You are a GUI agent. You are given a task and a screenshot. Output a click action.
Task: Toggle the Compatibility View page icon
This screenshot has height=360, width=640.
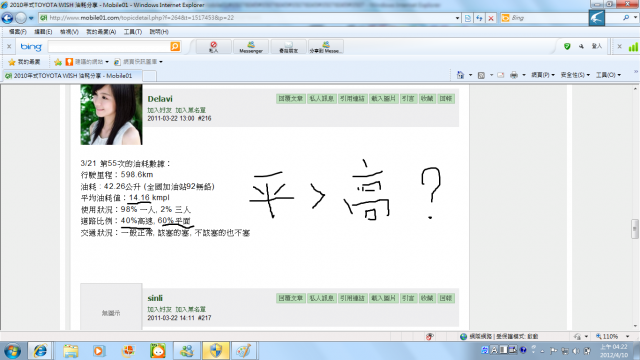[x=468, y=18]
